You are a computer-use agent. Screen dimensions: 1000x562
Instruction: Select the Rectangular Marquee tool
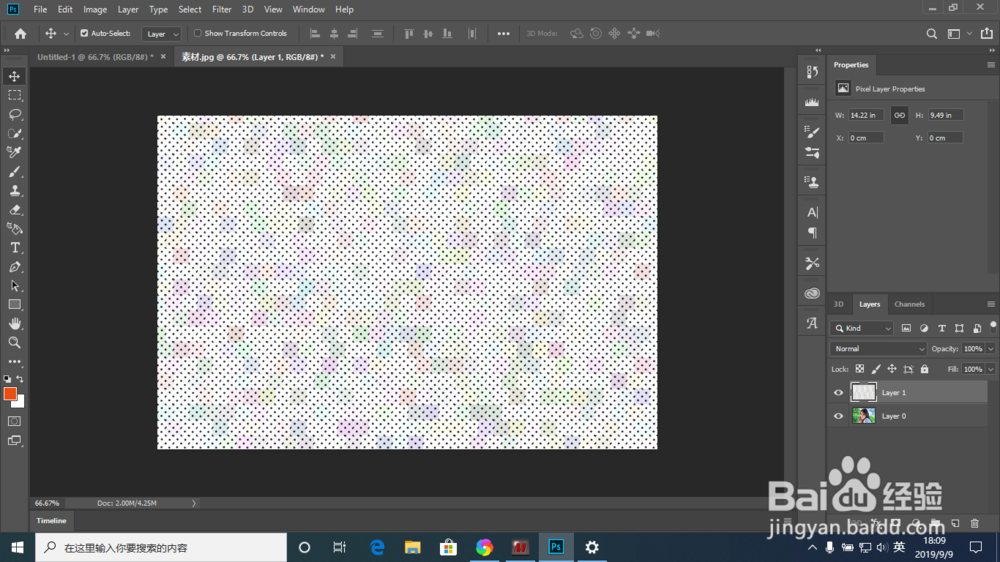point(14,95)
